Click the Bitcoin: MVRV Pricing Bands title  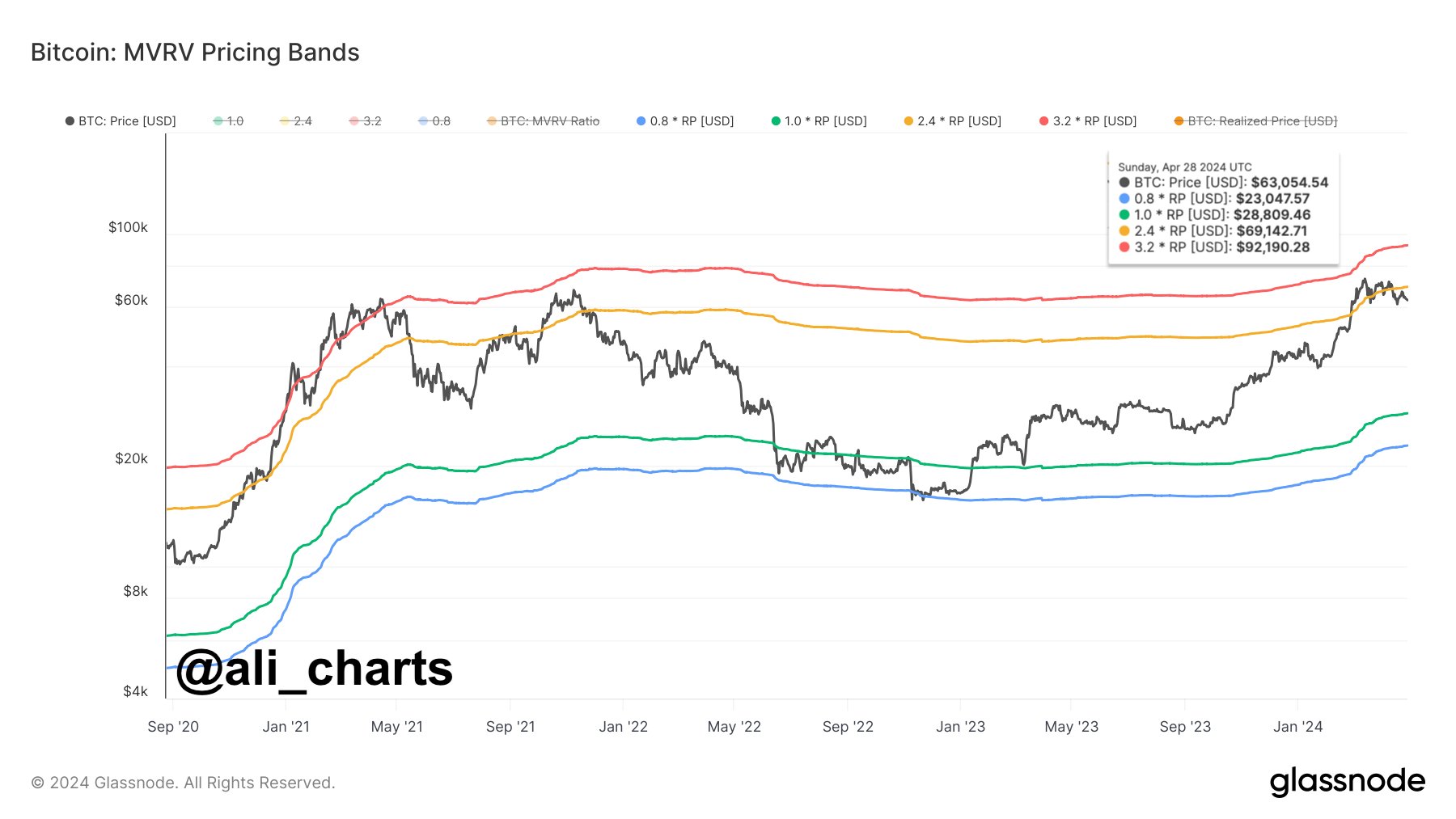195,53
